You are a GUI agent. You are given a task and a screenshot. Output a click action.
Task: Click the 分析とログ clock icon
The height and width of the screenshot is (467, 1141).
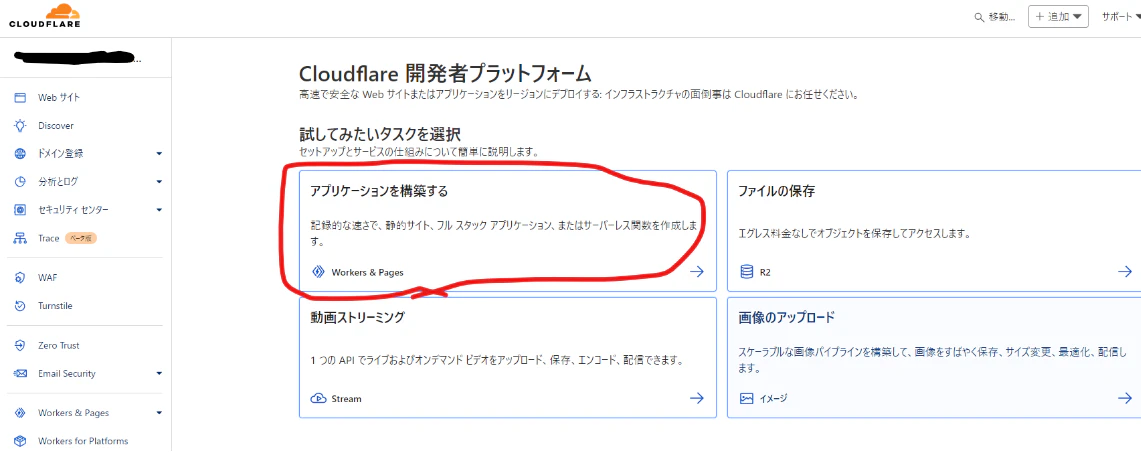[x=20, y=182]
